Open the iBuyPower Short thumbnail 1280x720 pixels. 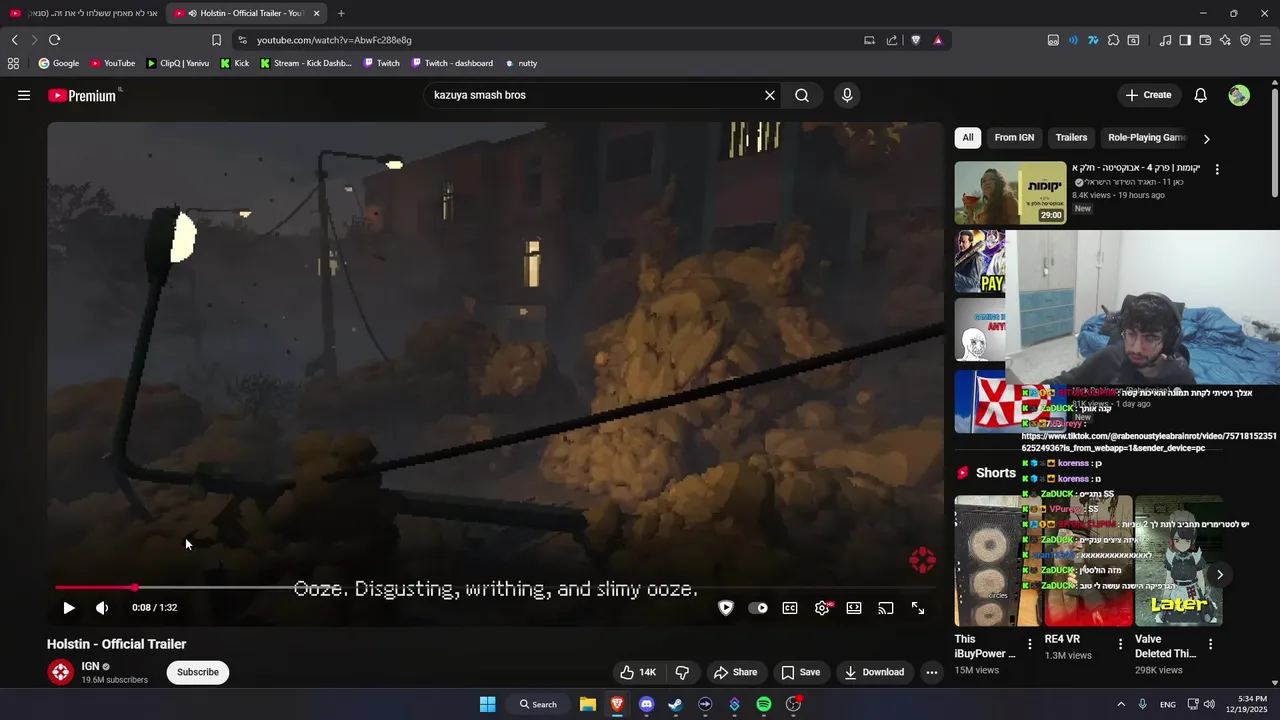tap(998, 561)
